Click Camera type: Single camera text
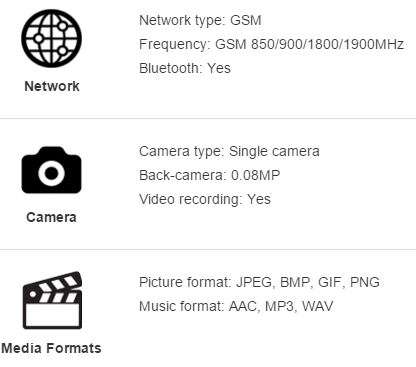The image size is (416, 367). [x=229, y=151]
